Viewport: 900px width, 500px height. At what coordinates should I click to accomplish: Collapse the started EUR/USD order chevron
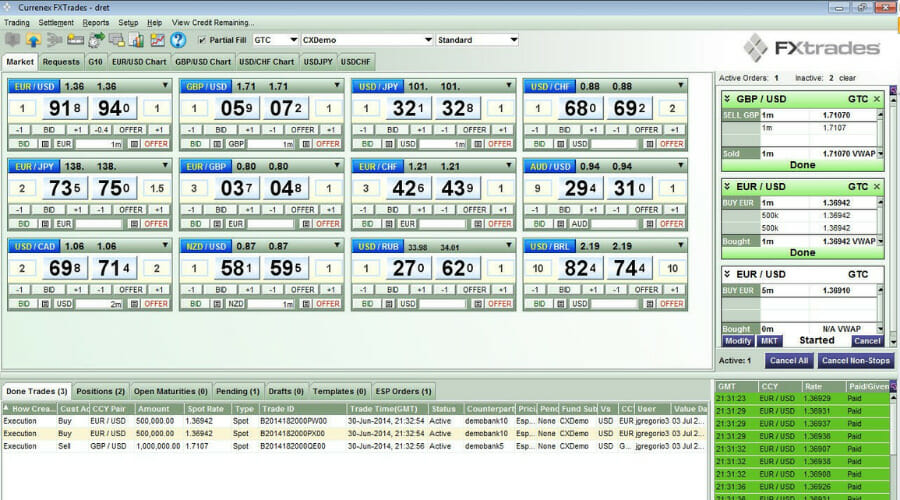click(727, 274)
